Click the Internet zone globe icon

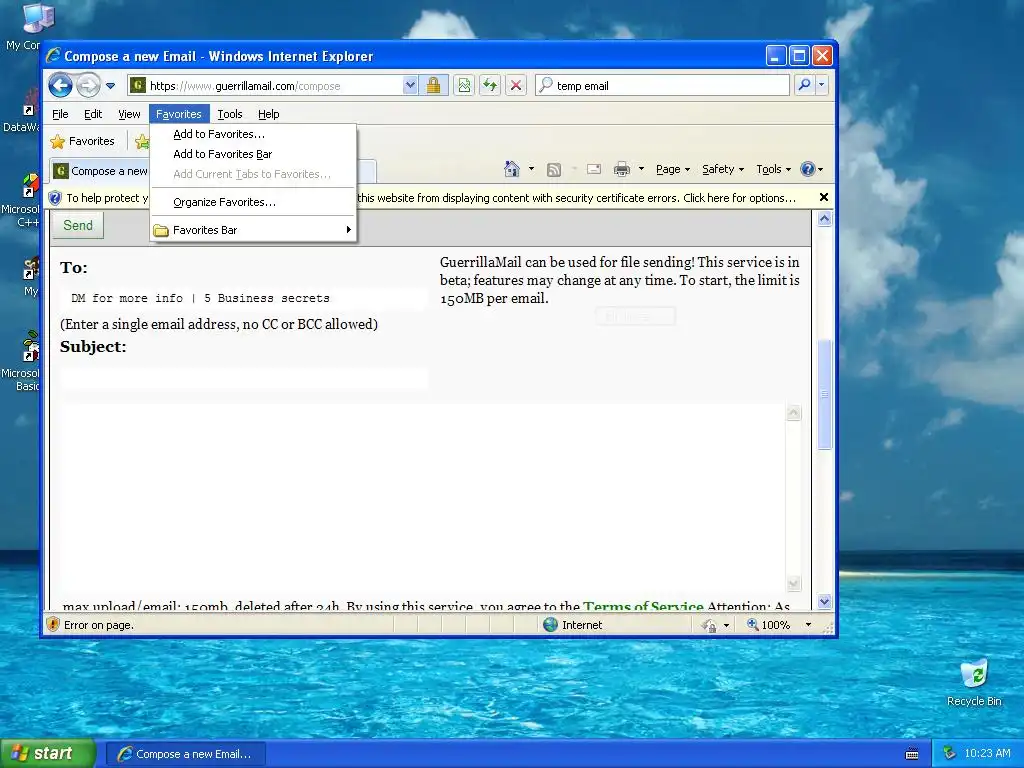(551, 625)
